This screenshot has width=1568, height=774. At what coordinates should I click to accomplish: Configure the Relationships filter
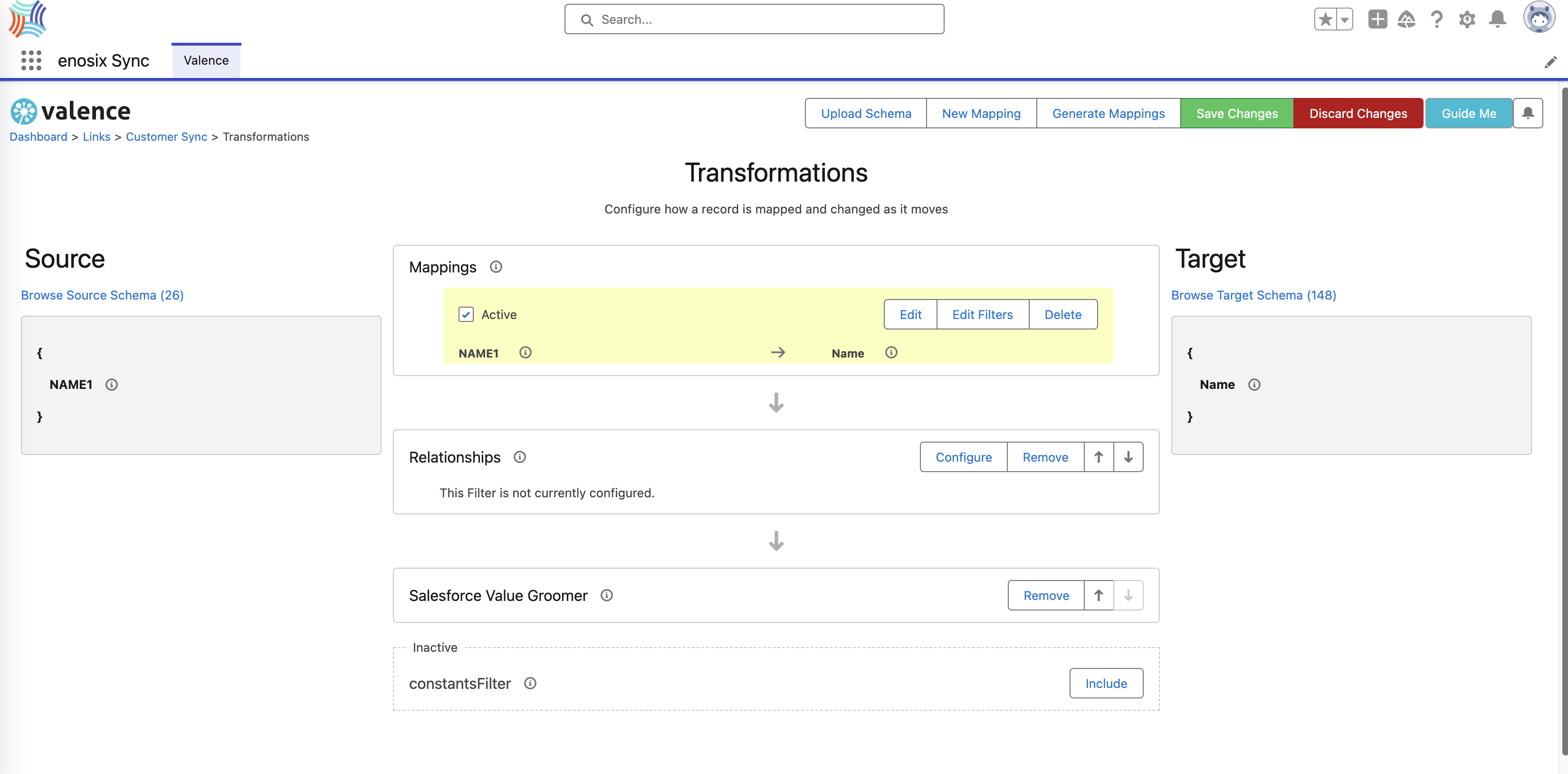964,457
